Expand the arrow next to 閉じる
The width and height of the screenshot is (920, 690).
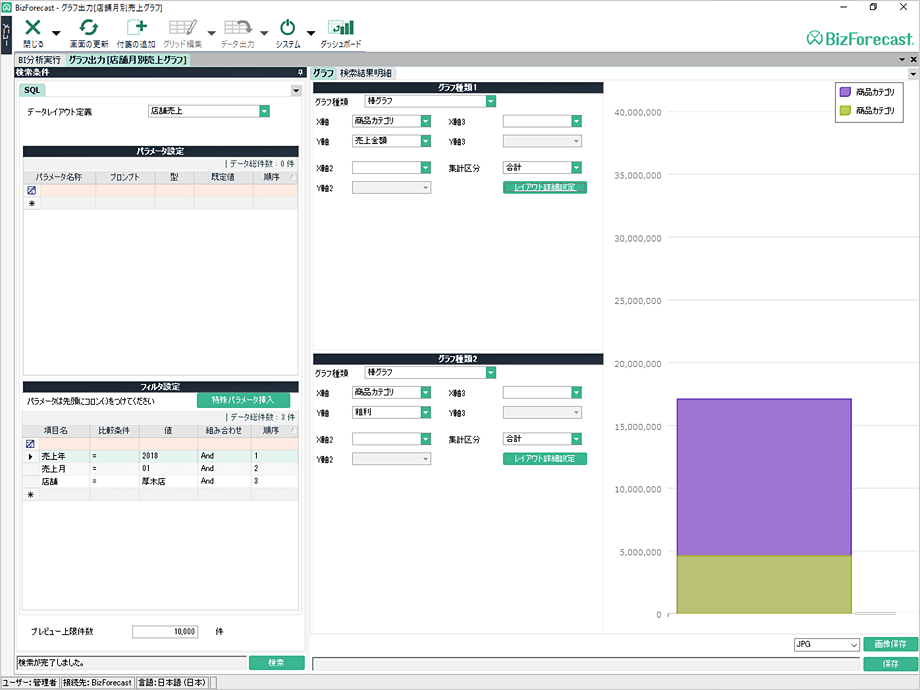tap(56, 33)
